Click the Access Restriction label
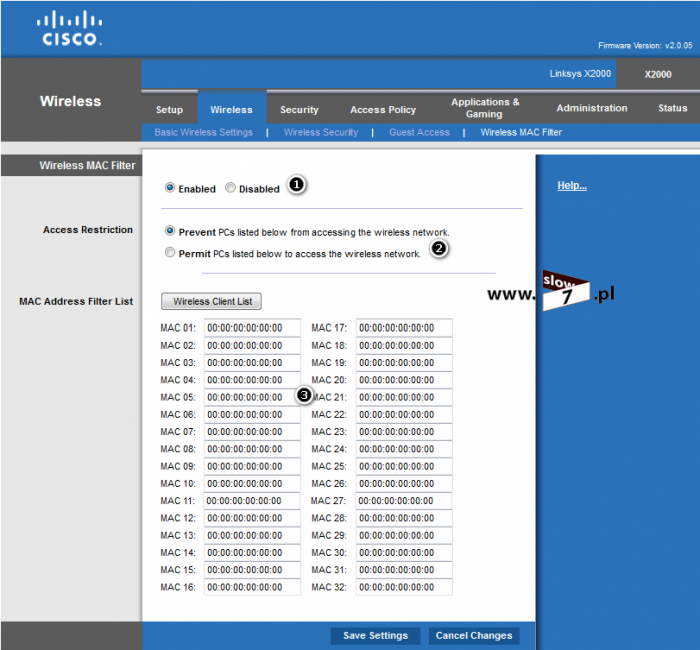Image resolution: width=700 pixels, height=650 pixels. (x=88, y=229)
